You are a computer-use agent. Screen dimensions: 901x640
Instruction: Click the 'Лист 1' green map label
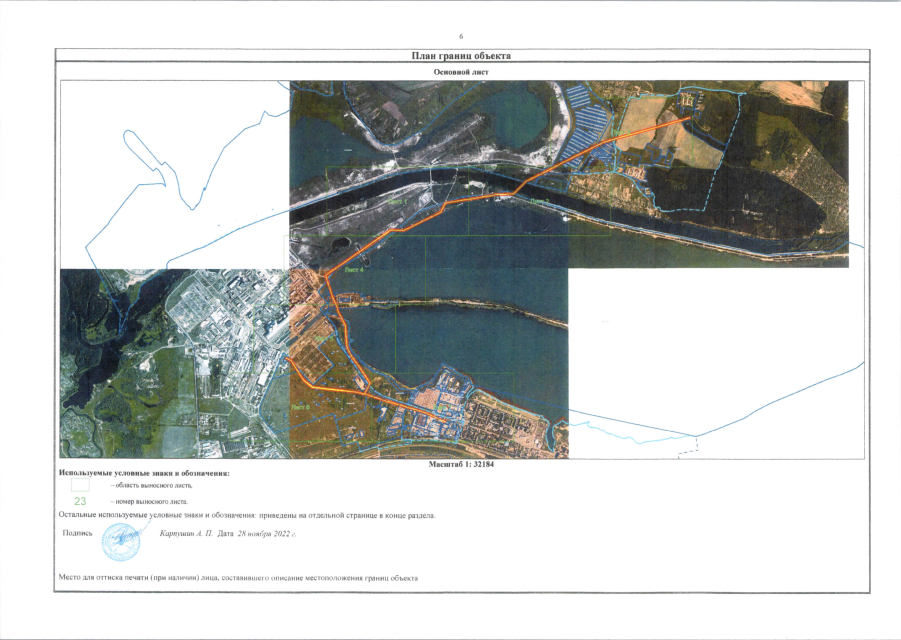click(398, 201)
